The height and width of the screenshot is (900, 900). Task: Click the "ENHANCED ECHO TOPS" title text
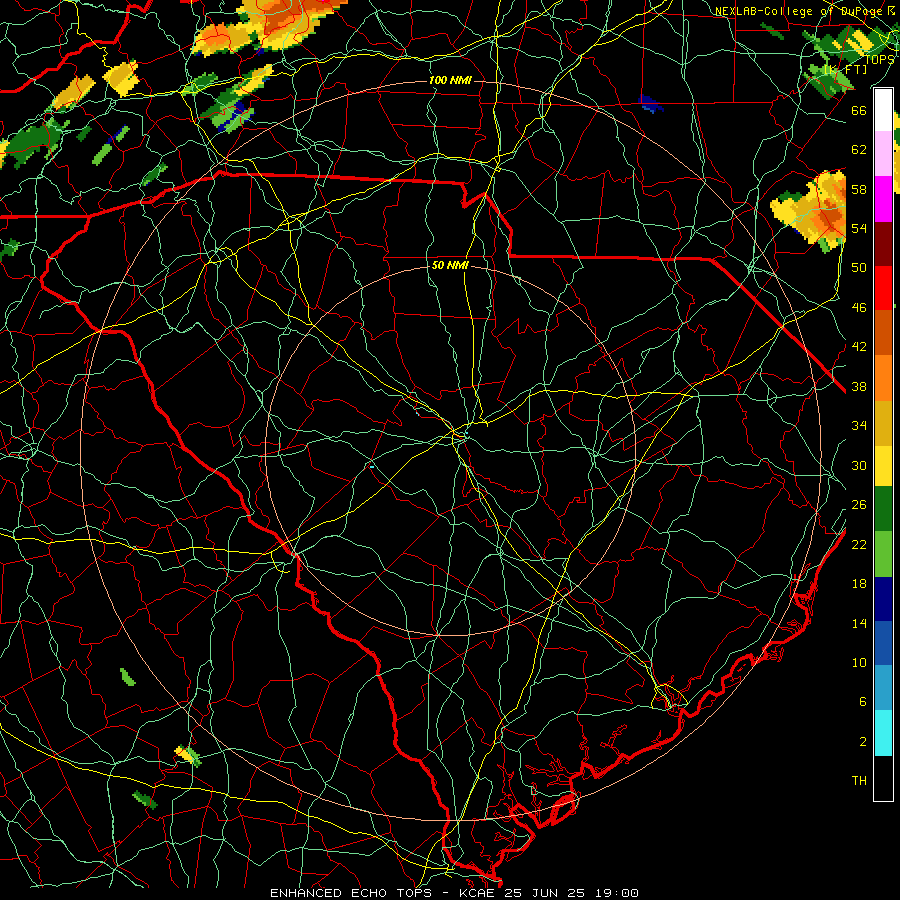pos(351,893)
